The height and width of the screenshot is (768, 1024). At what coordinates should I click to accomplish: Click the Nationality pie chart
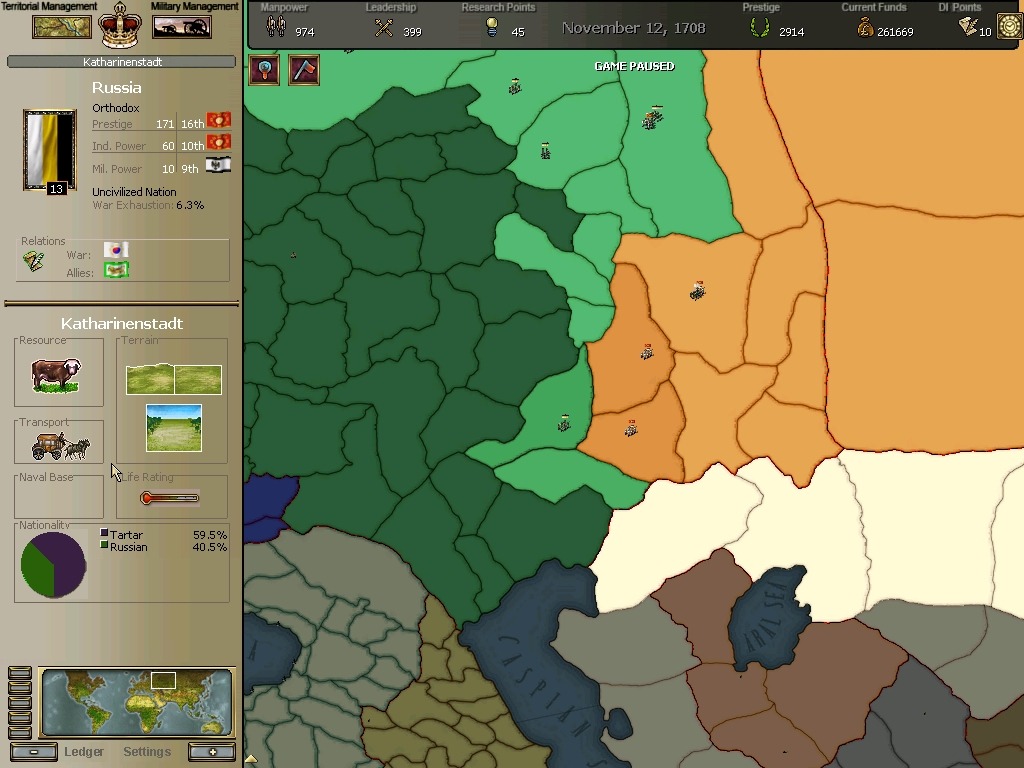point(54,565)
